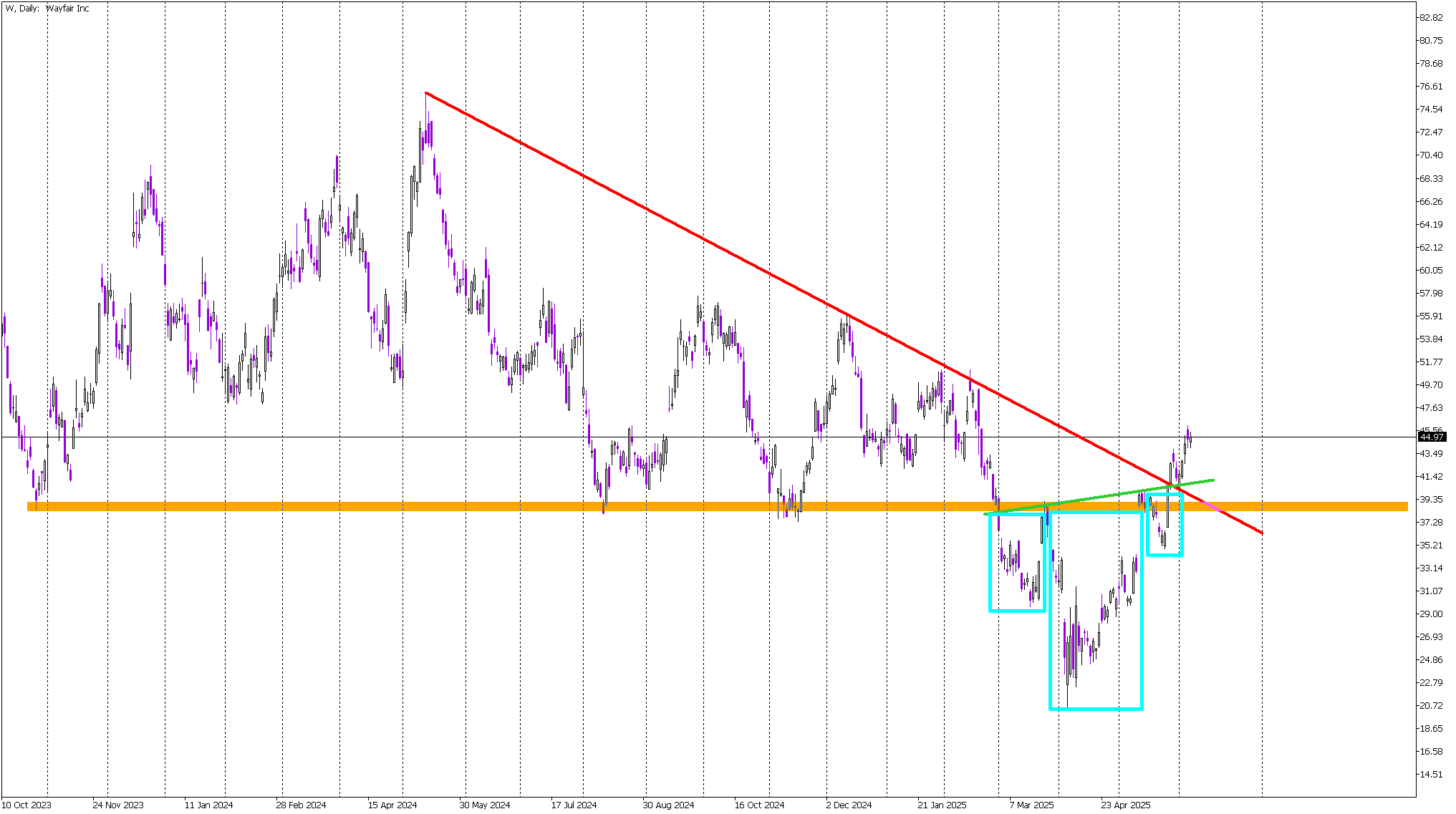Click the '28 Feb 2024' date label
This screenshot has height=814, width=1456.
[x=301, y=805]
